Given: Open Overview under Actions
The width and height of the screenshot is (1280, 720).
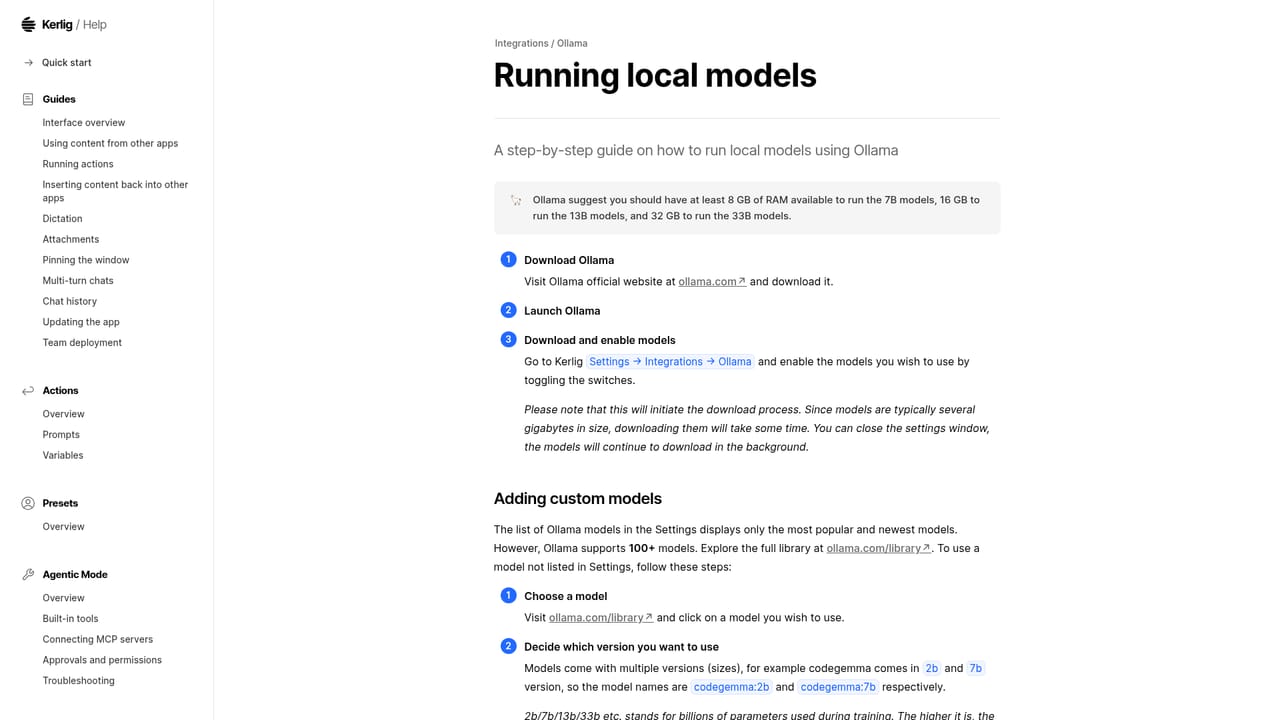Looking at the screenshot, I should pos(63,414).
